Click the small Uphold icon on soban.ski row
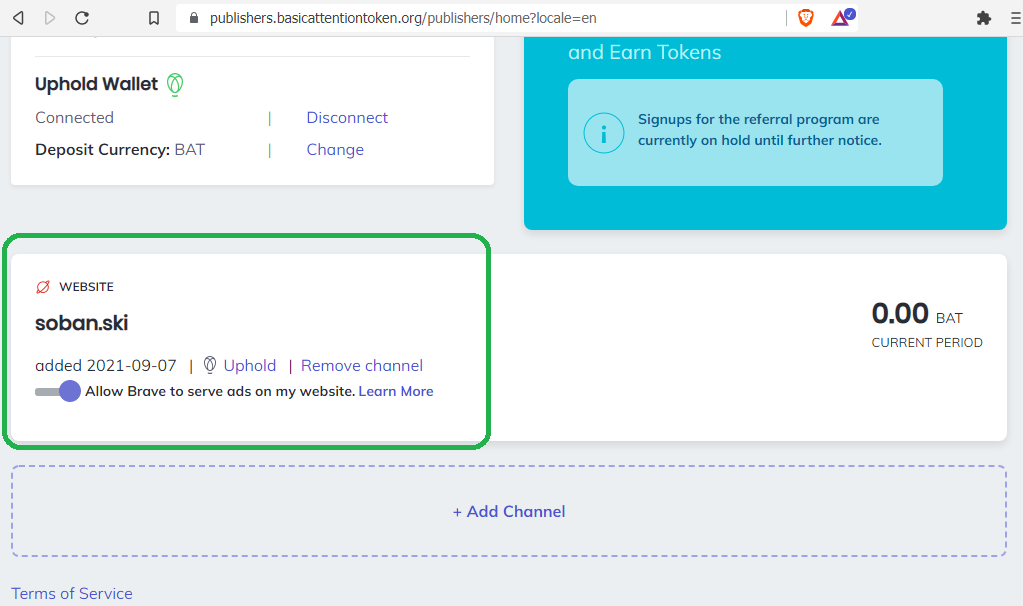Viewport: 1023px width, 606px height. click(x=210, y=365)
